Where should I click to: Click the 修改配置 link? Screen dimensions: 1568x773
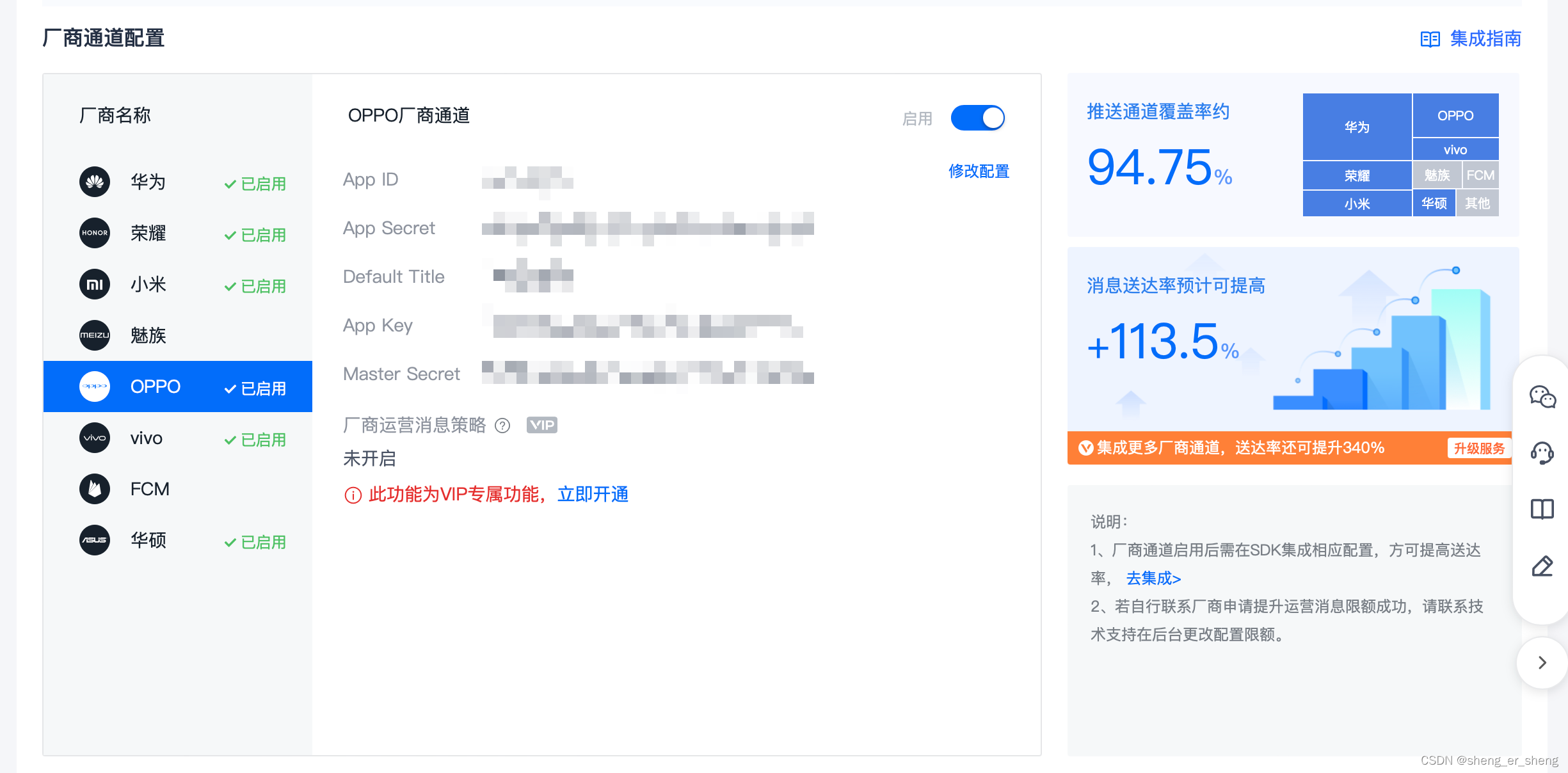[979, 171]
